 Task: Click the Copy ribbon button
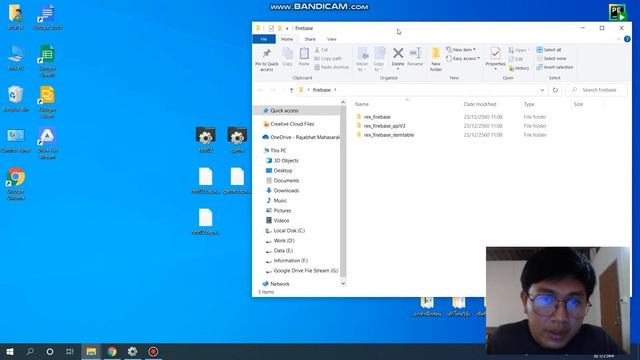[287, 57]
